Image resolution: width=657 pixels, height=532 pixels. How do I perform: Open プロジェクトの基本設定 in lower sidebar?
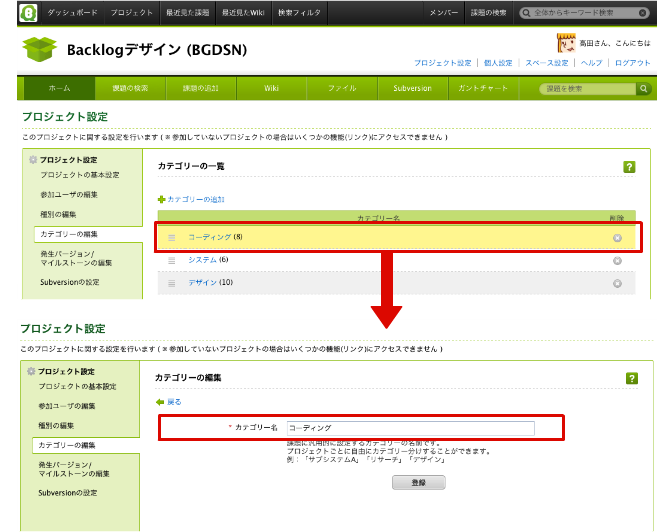point(77,386)
